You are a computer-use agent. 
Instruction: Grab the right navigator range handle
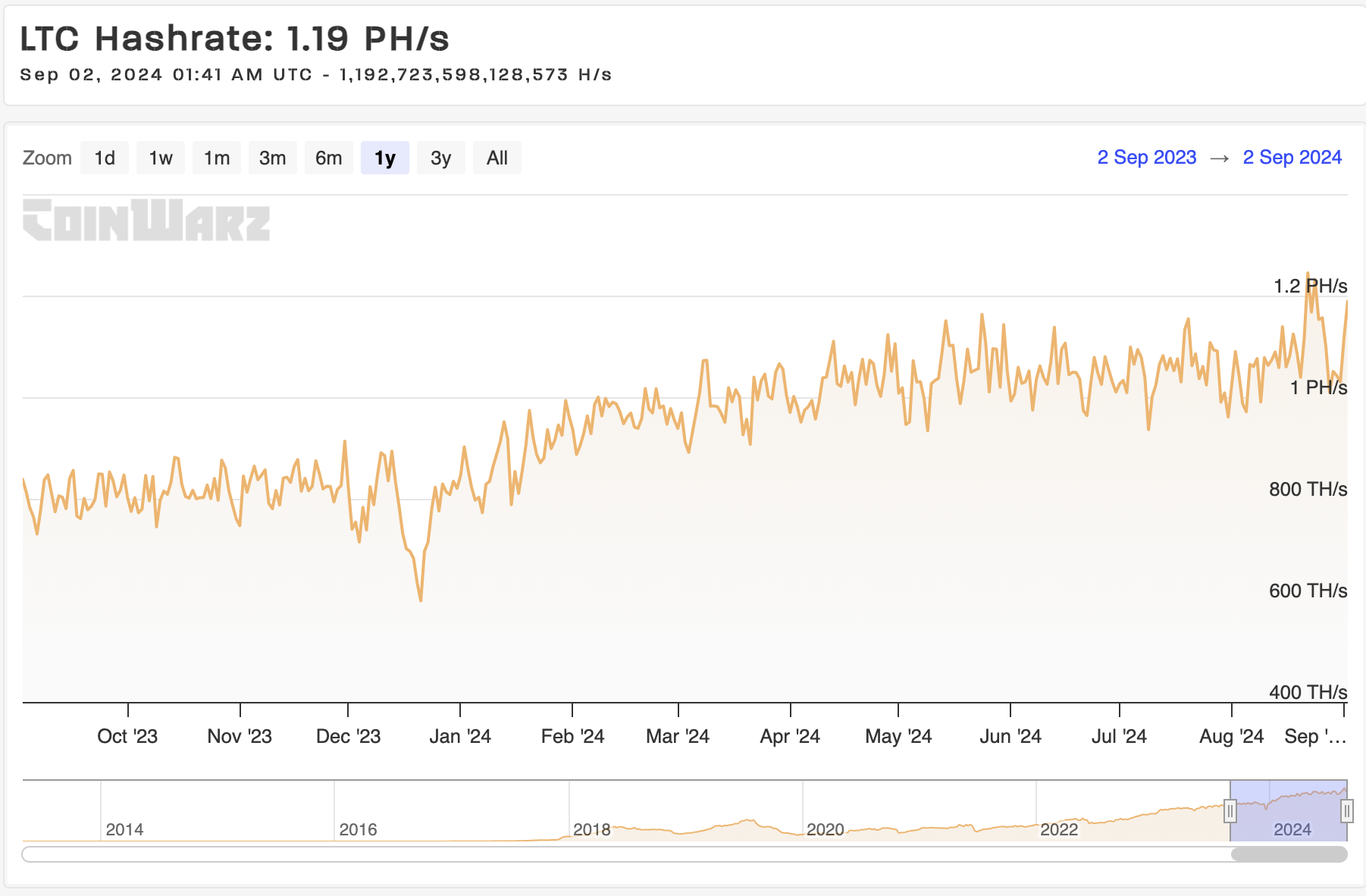coord(1347,811)
